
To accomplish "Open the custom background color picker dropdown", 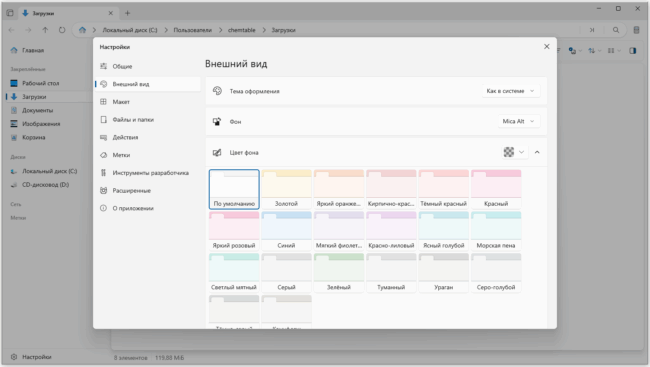I will tap(514, 152).
